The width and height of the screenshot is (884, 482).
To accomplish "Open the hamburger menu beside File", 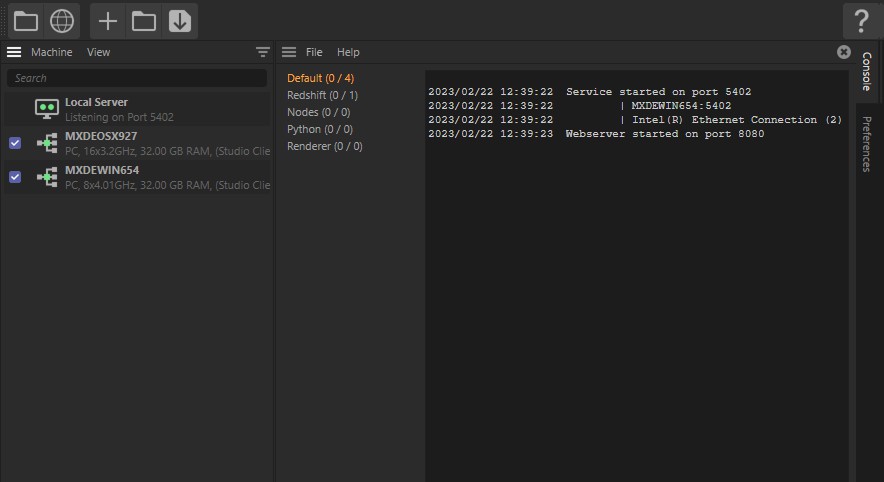I will click(x=289, y=52).
